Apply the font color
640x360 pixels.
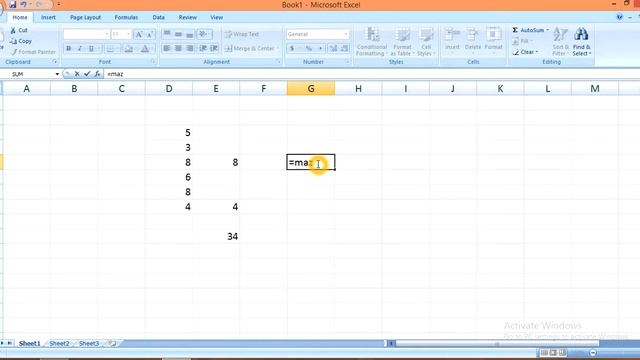(x=144, y=49)
